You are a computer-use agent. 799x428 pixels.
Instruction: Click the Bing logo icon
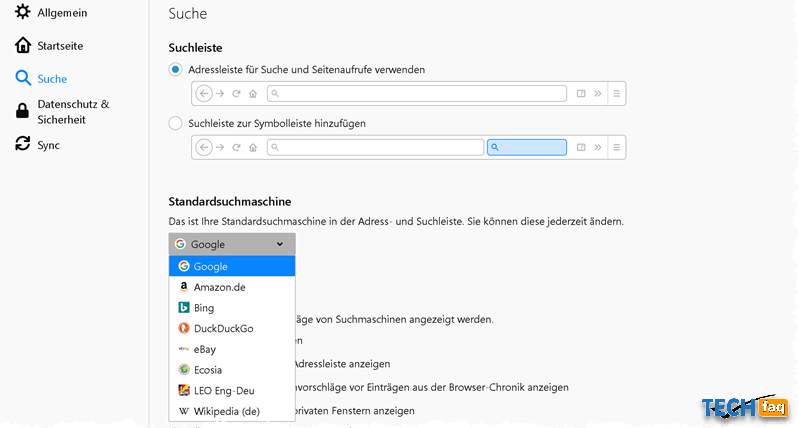click(184, 307)
